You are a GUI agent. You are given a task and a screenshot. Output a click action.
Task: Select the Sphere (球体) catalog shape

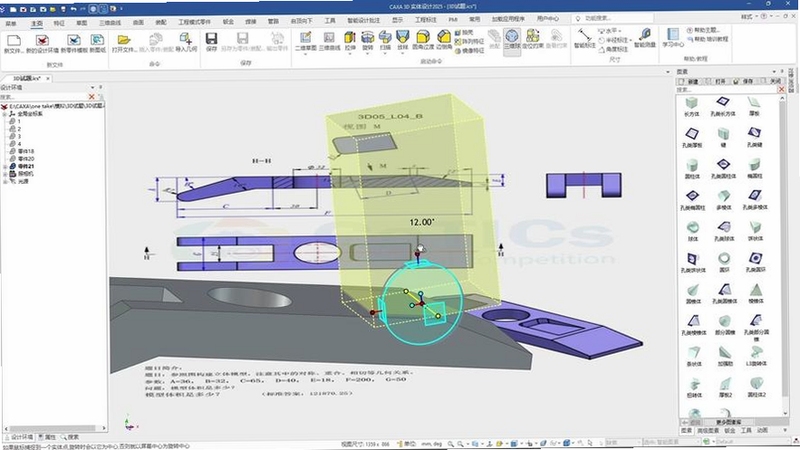coord(692,231)
